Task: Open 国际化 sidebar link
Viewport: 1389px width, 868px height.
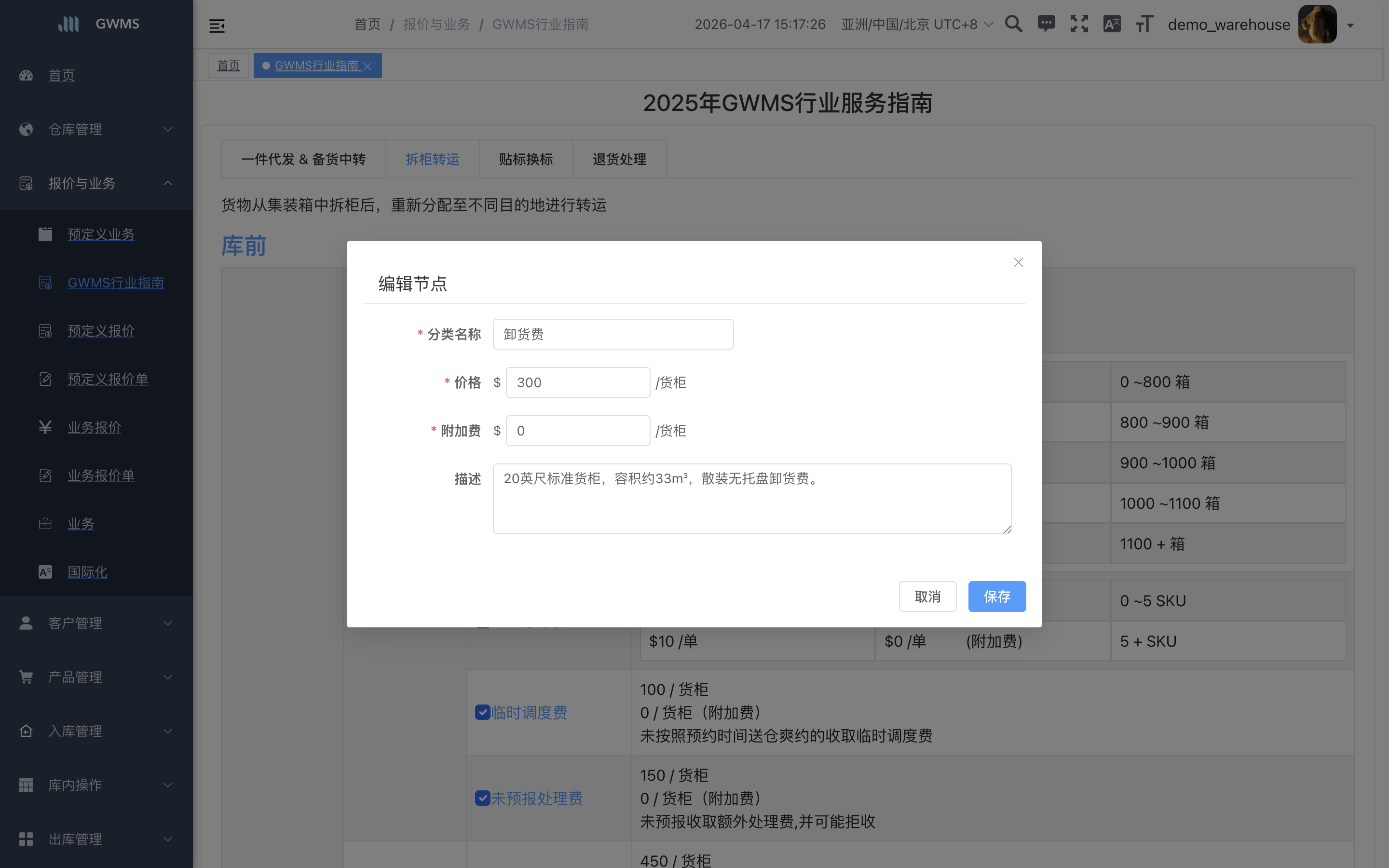Action: [x=87, y=572]
